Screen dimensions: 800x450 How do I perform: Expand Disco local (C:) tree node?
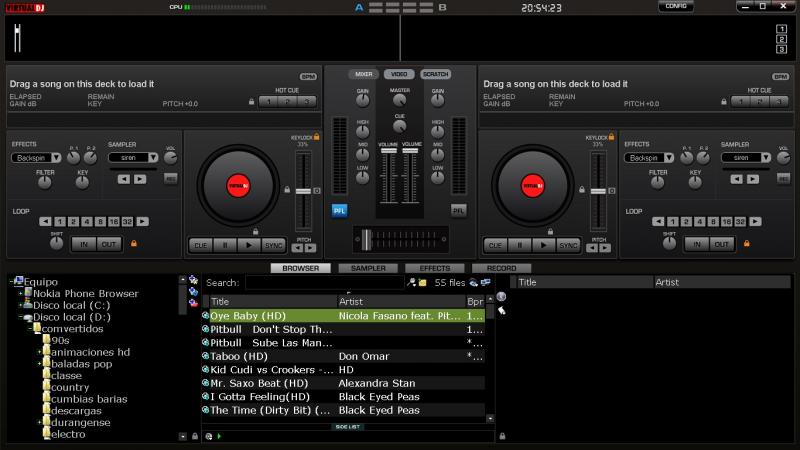click(x=21, y=305)
